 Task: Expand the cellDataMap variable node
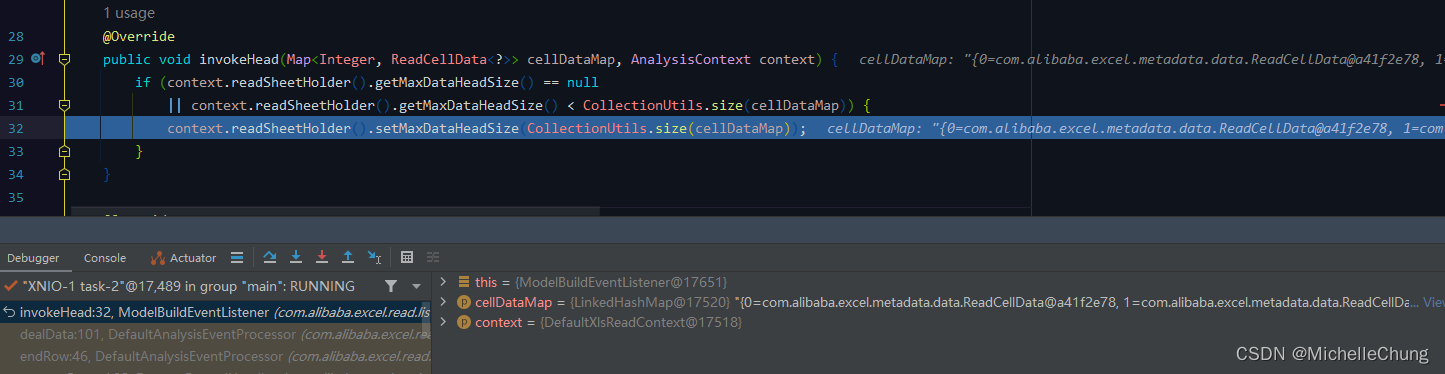(x=444, y=302)
